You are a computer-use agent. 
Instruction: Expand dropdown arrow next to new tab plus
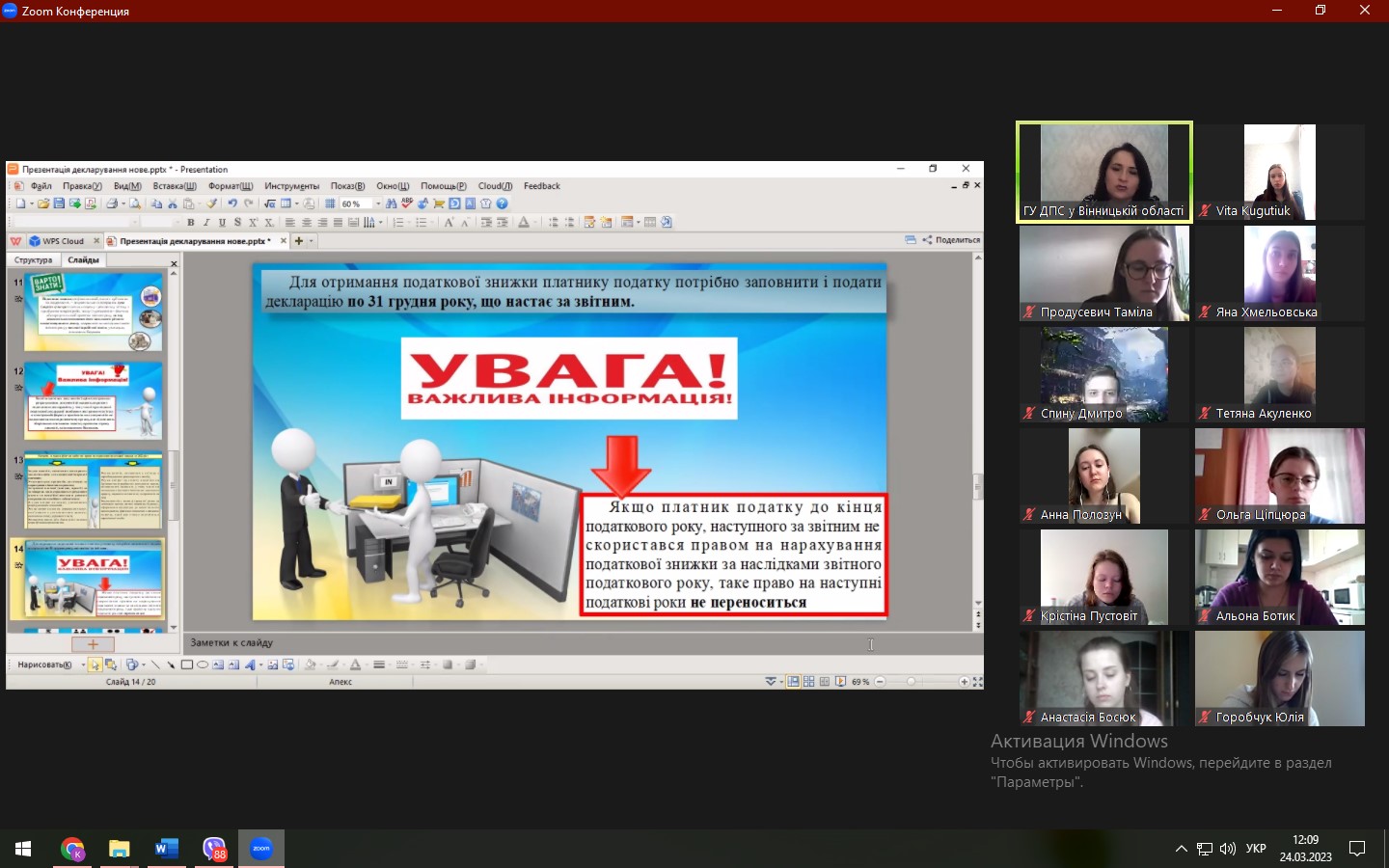tap(312, 241)
